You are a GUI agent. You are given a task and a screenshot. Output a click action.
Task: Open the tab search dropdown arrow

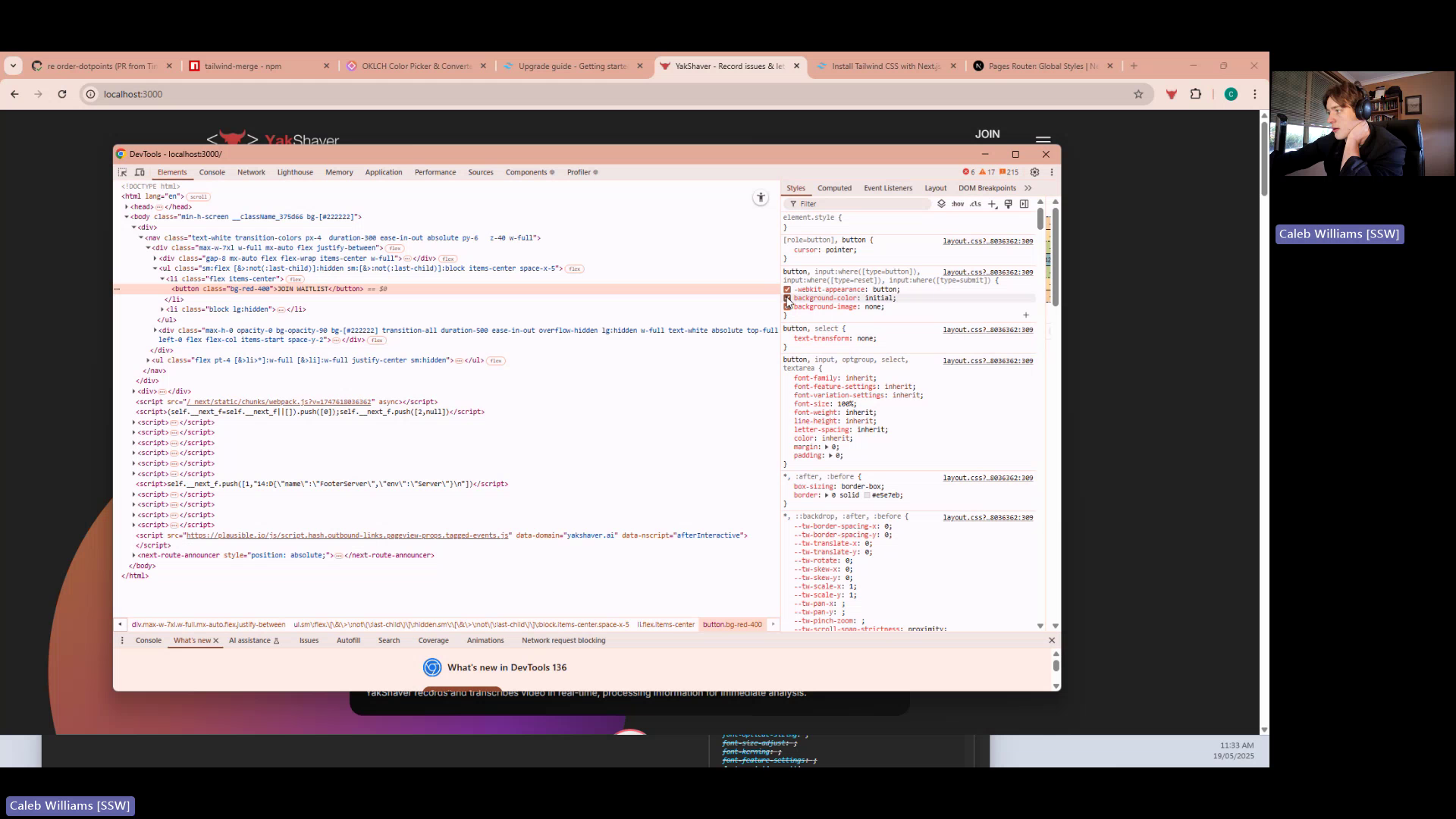coord(13,66)
